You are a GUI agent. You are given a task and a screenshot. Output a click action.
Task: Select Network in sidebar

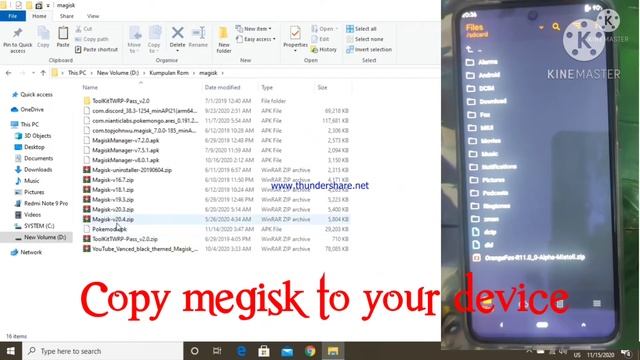pyautogui.click(x=27, y=252)
